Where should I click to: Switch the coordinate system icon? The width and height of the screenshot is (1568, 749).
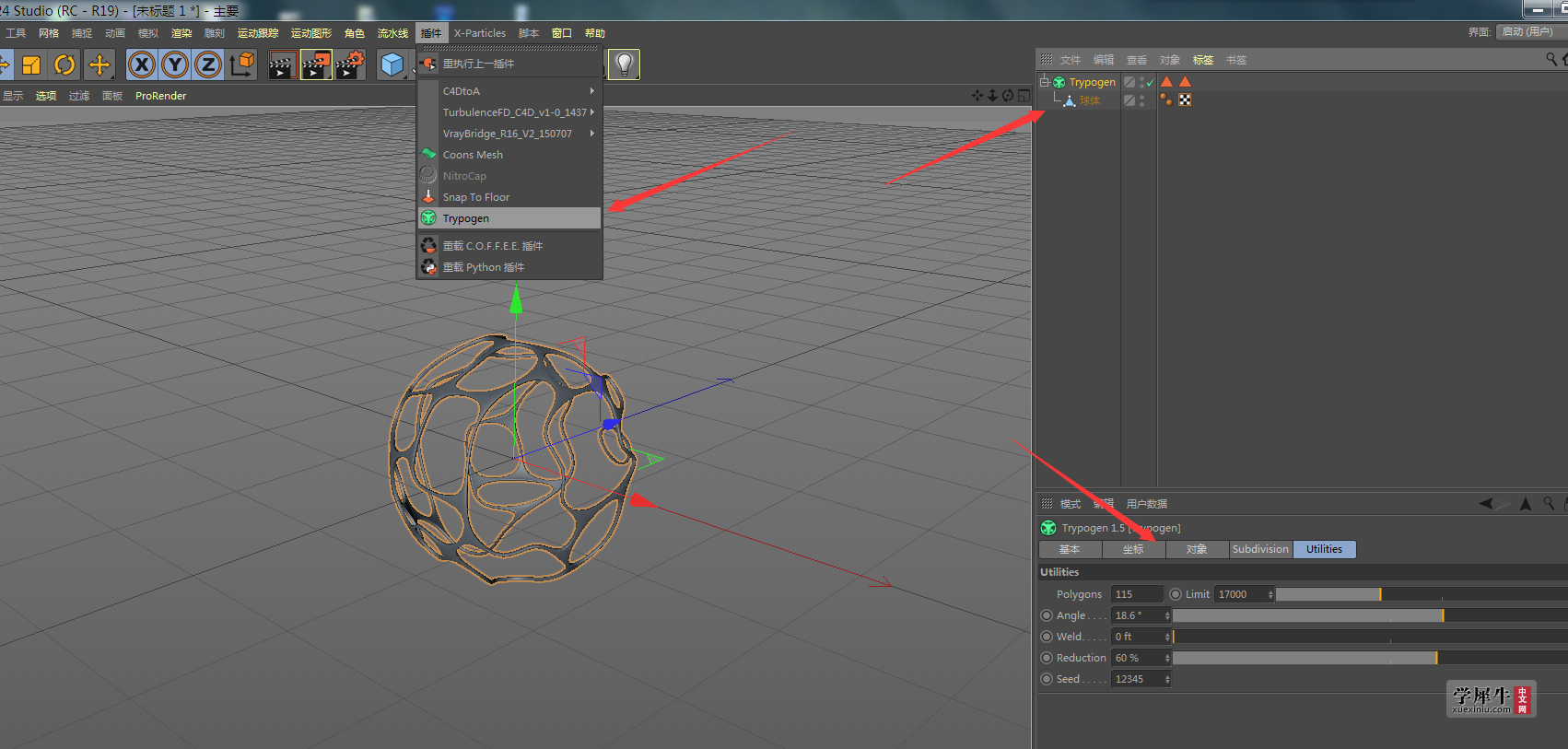[x=242, y=64]
